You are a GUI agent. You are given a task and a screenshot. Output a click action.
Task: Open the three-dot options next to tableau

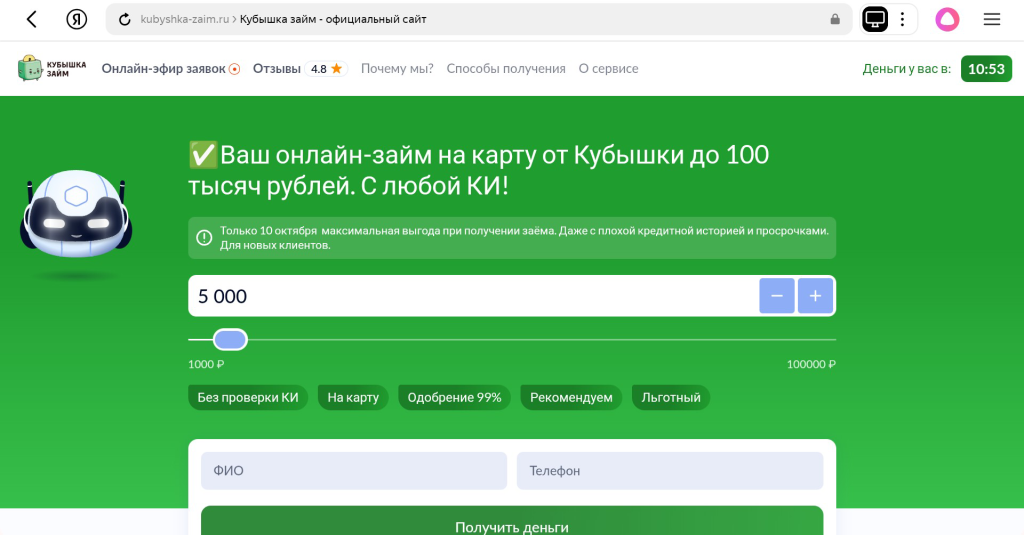902,19
